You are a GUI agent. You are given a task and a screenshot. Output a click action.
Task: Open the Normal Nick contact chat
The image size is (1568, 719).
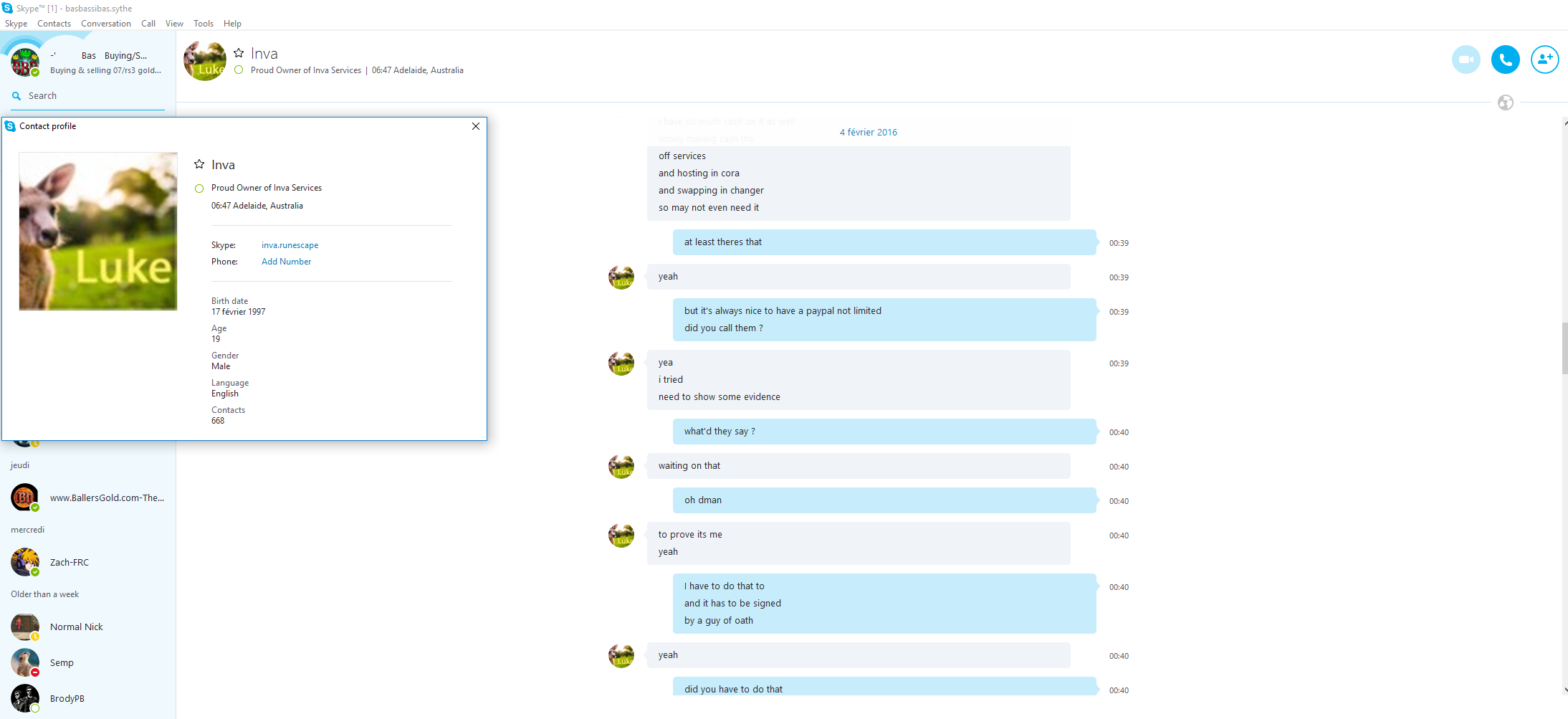[x=88, y=627]
